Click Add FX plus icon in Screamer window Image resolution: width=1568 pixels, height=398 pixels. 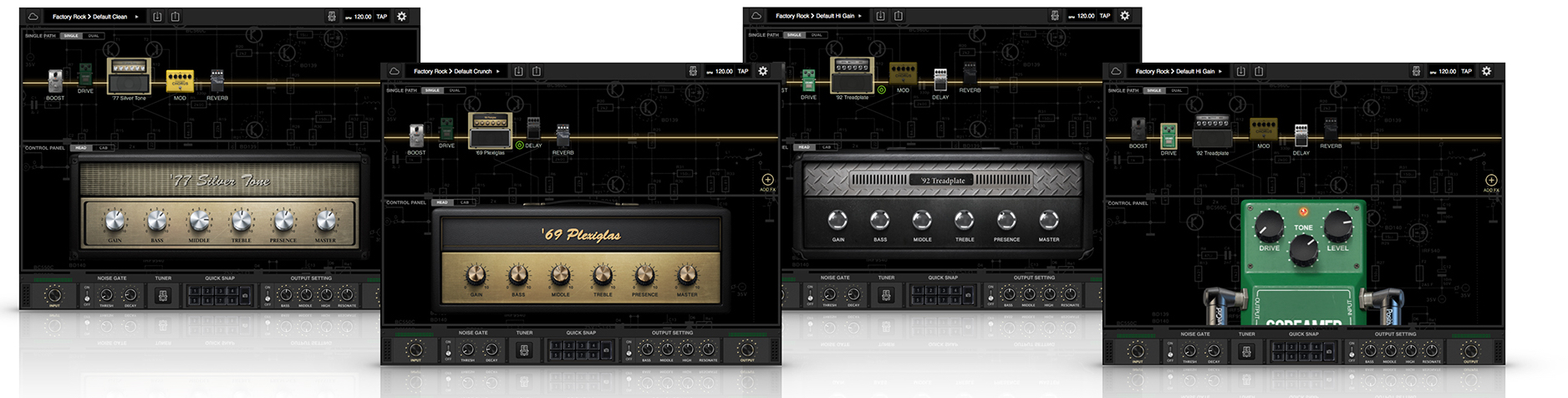click(1491, 181)
